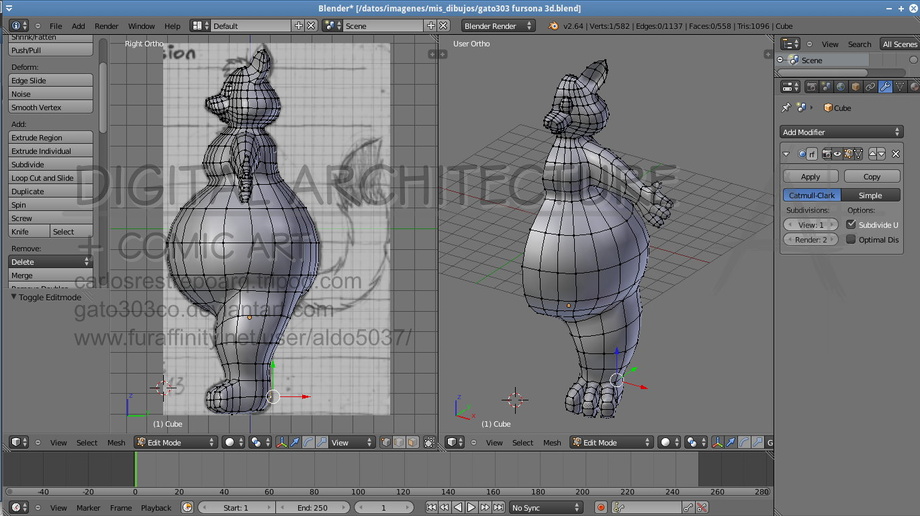Uncheck the Subdivide UVs checkbox
Viewport: 920px width, 516px height.
coord(851,225)
